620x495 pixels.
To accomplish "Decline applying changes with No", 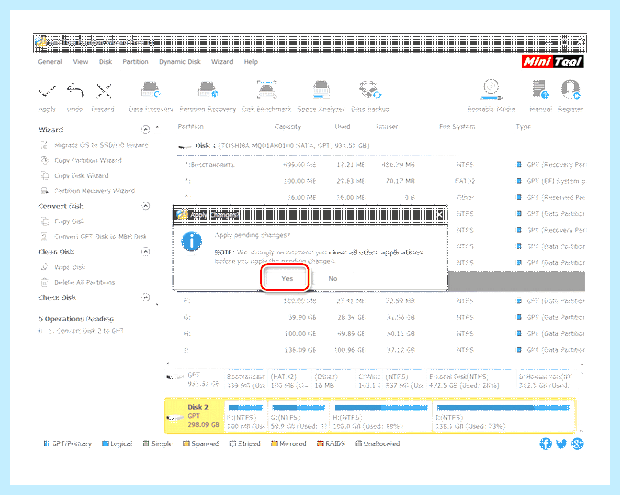I will 333,278.
